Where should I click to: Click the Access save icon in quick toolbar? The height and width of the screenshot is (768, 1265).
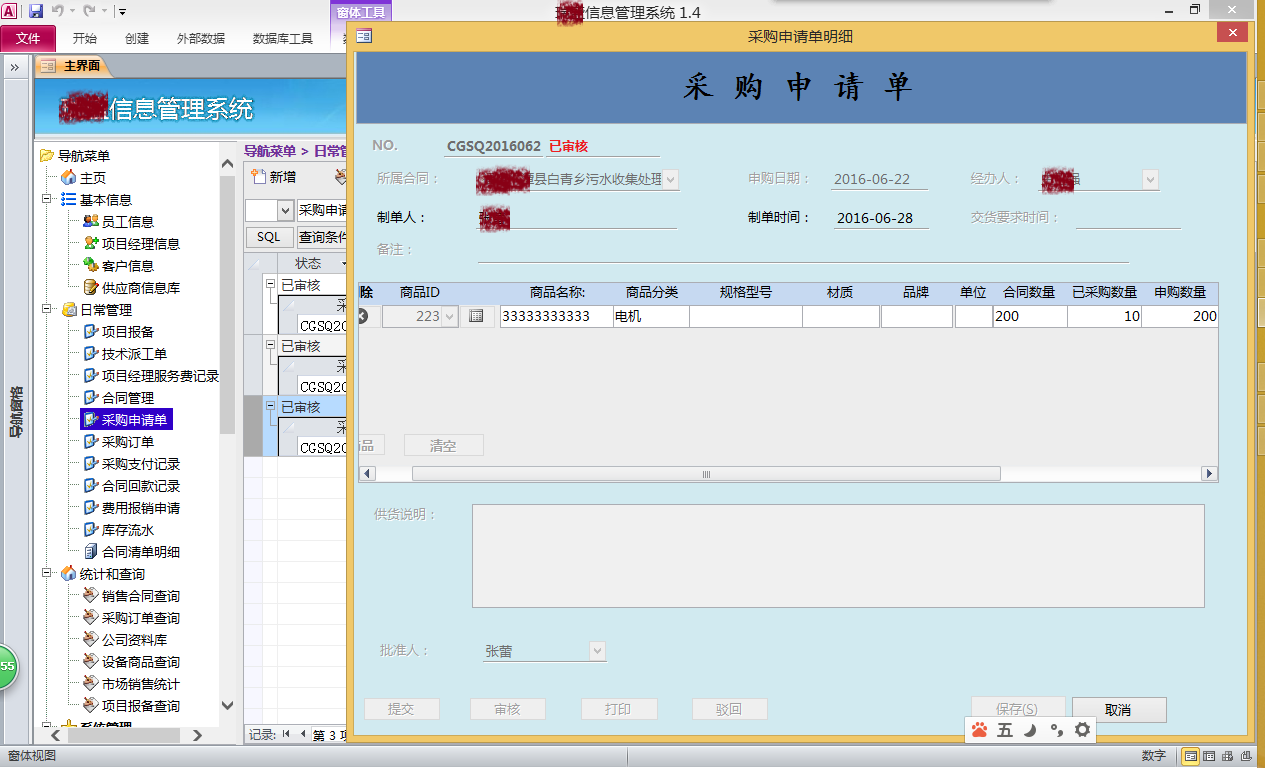(x=36, y=11)
